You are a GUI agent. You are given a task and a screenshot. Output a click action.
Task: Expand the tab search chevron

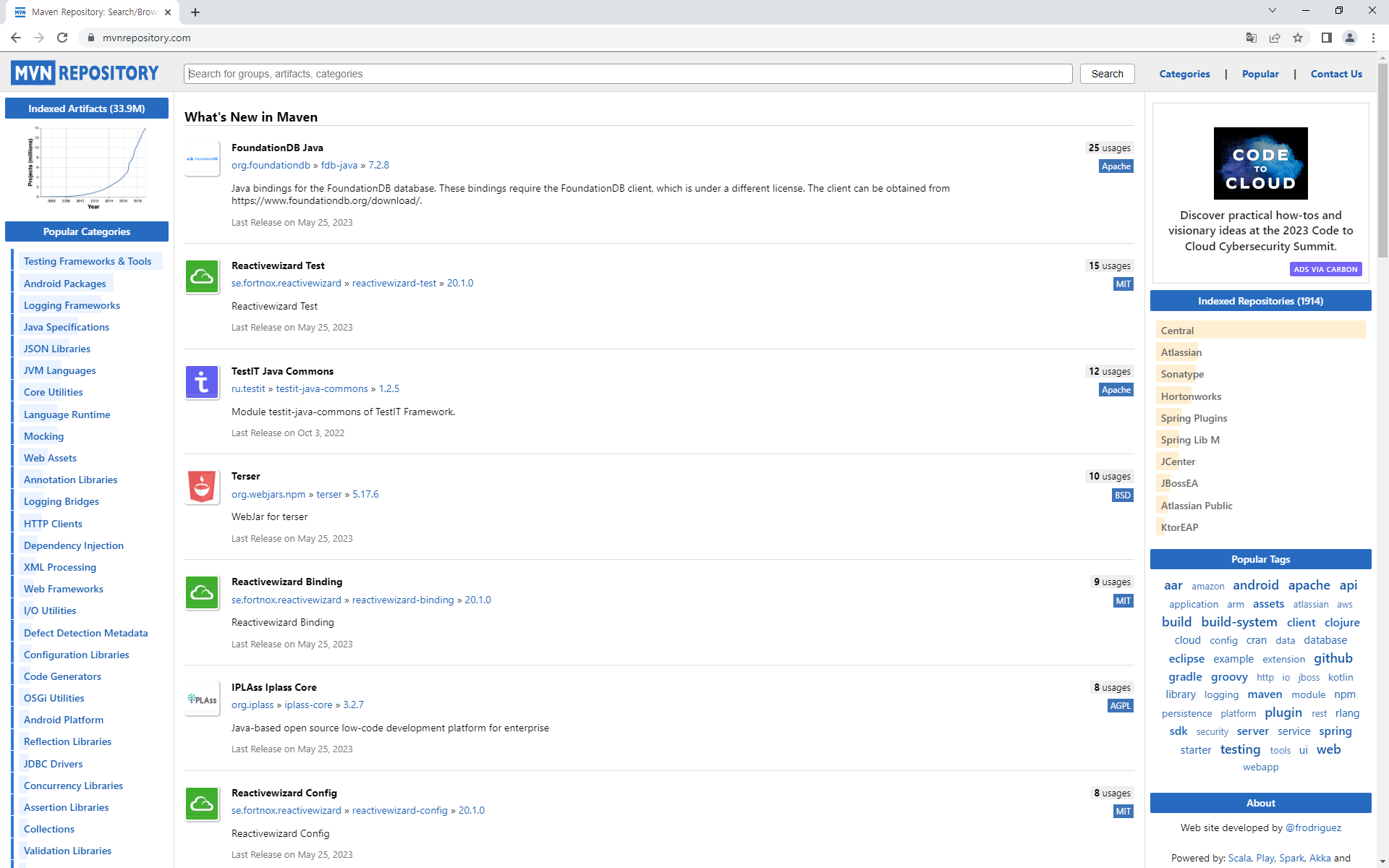pos(1272,11)
